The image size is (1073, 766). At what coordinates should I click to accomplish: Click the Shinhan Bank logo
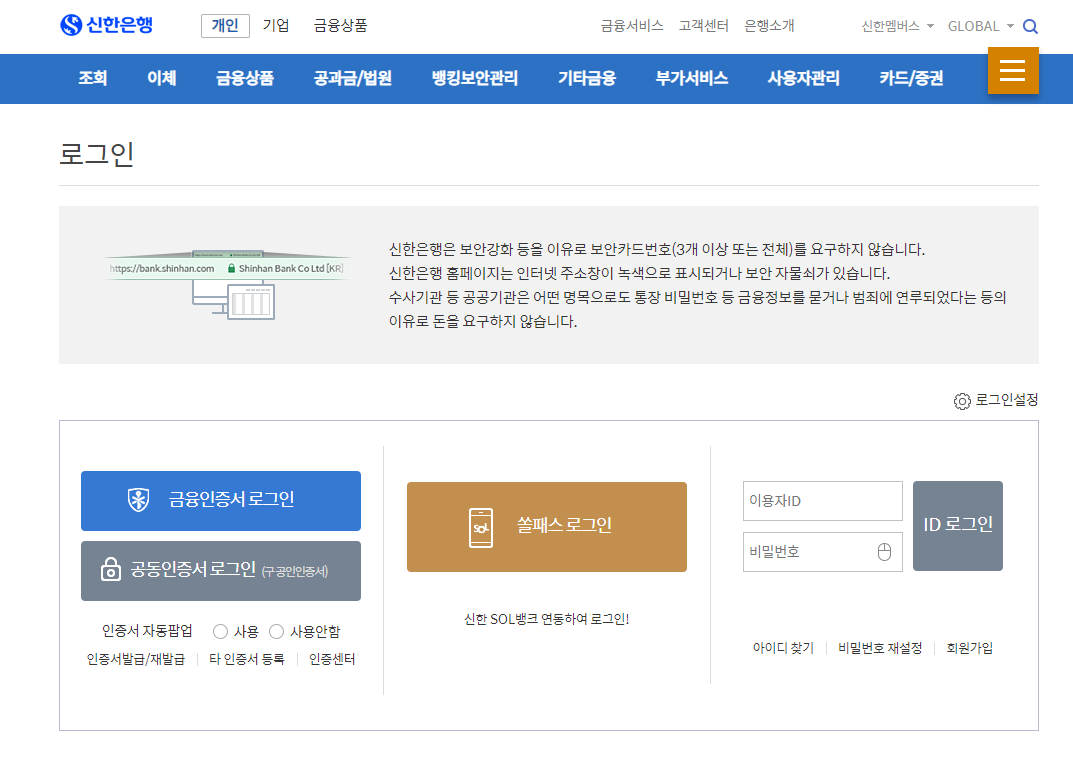coord(106,25)
